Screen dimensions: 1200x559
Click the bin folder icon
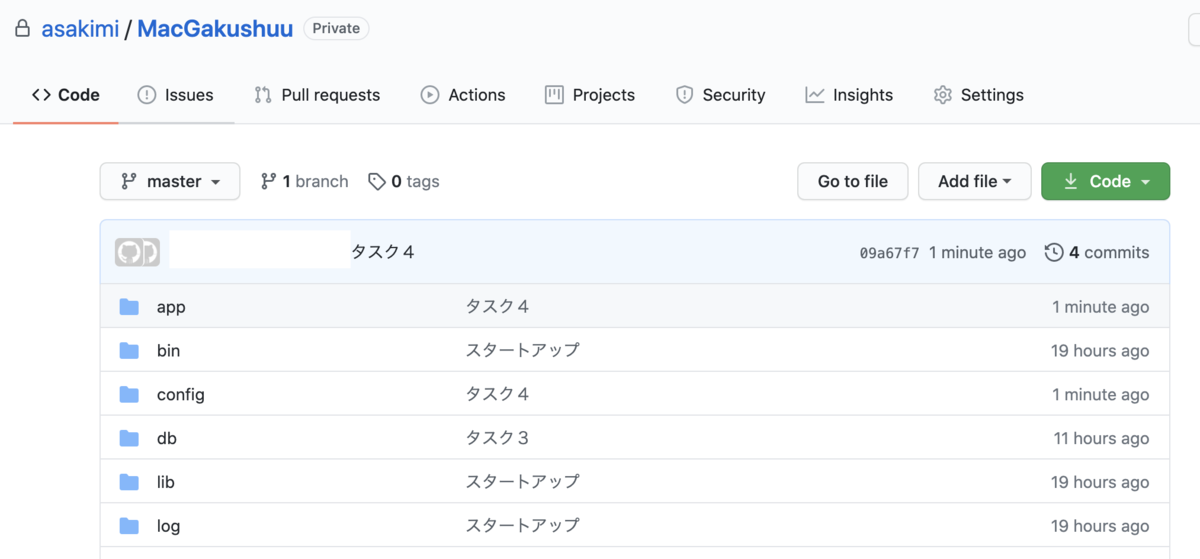129,350
